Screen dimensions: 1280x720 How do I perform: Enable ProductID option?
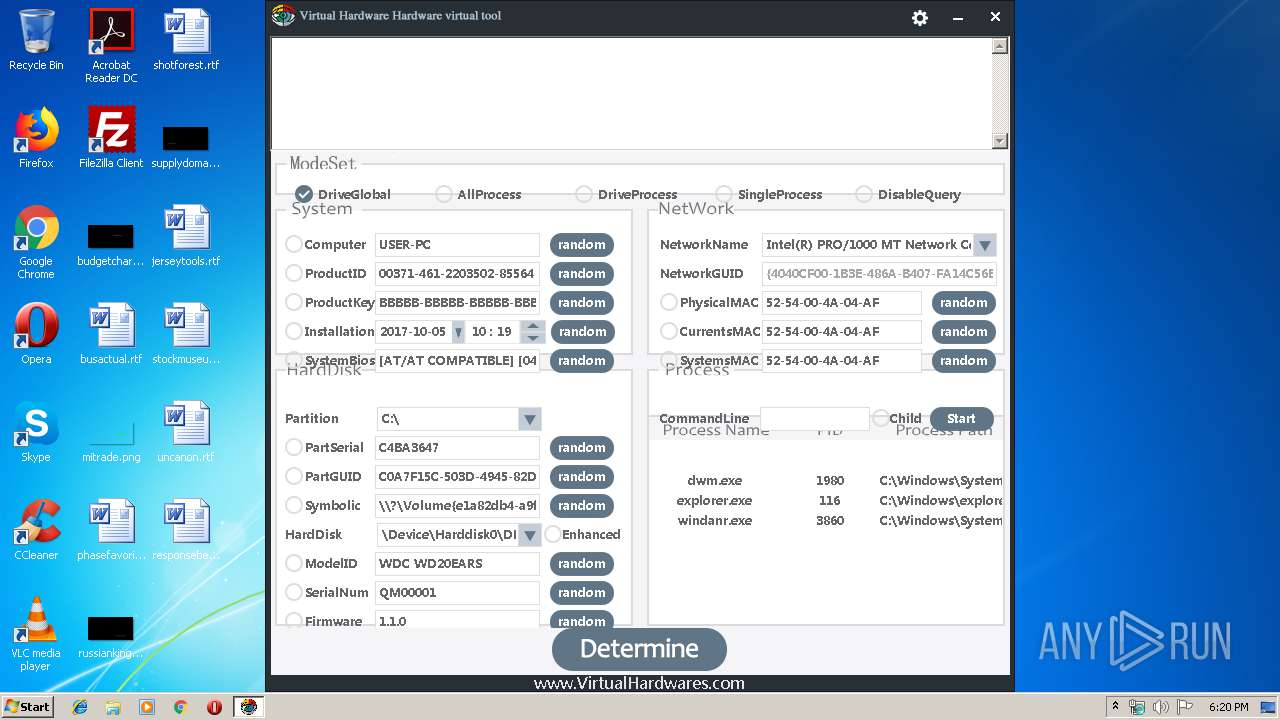[x=294, y=273]
